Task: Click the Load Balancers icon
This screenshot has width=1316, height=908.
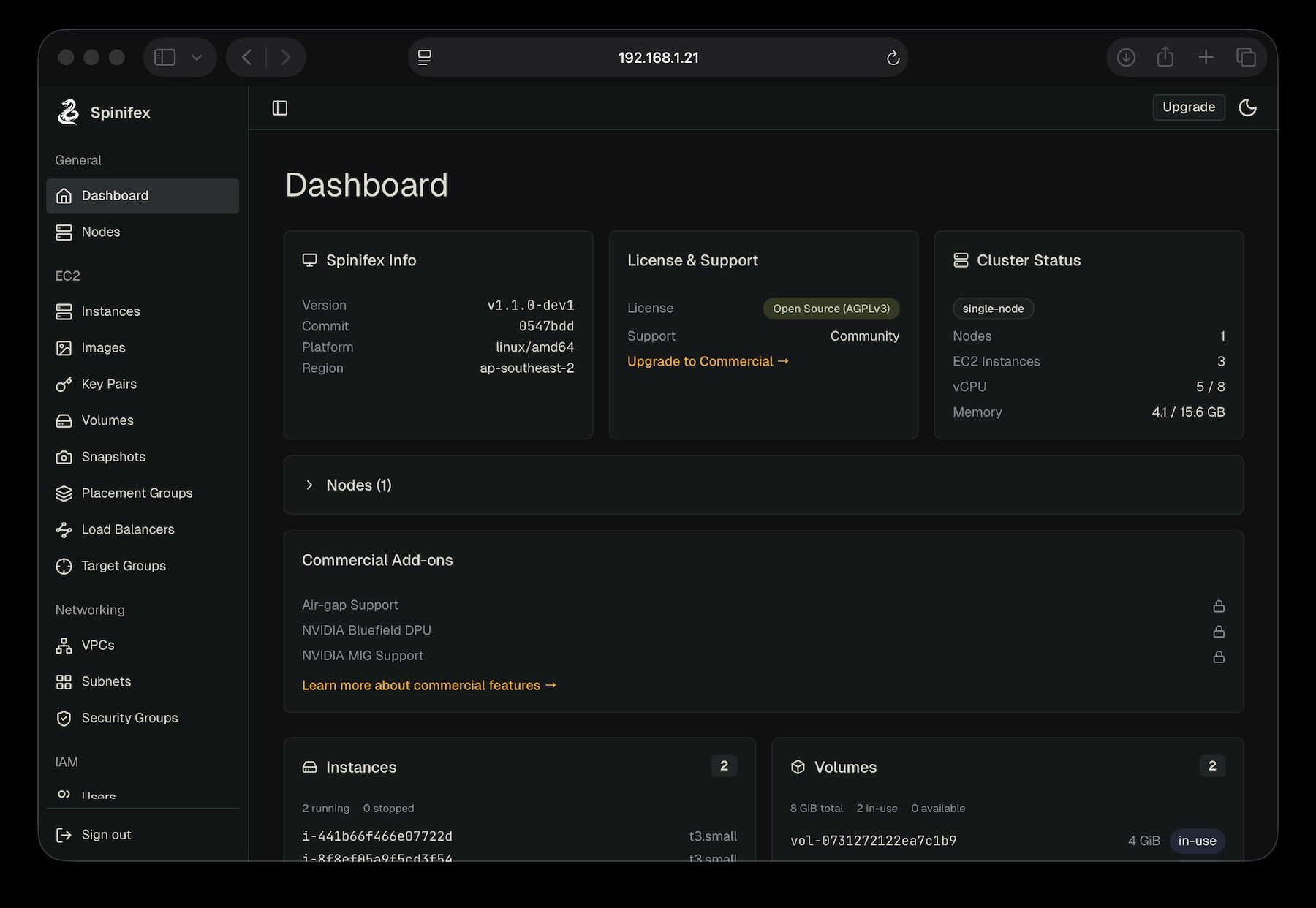Action: (64, 529)
